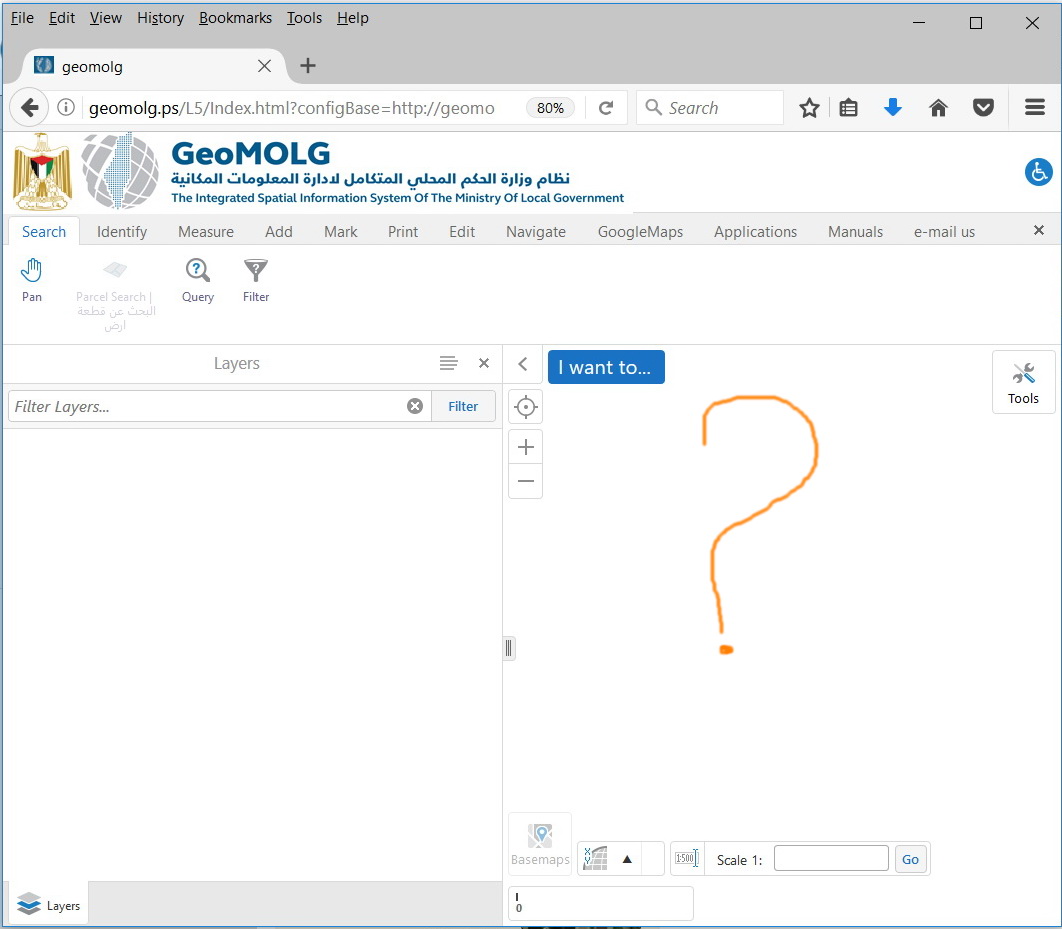The width and height of the screenshot is (1062, 929).
Task: Switch to the Edit ribbon tab
Action: click(x=462, y=232)
